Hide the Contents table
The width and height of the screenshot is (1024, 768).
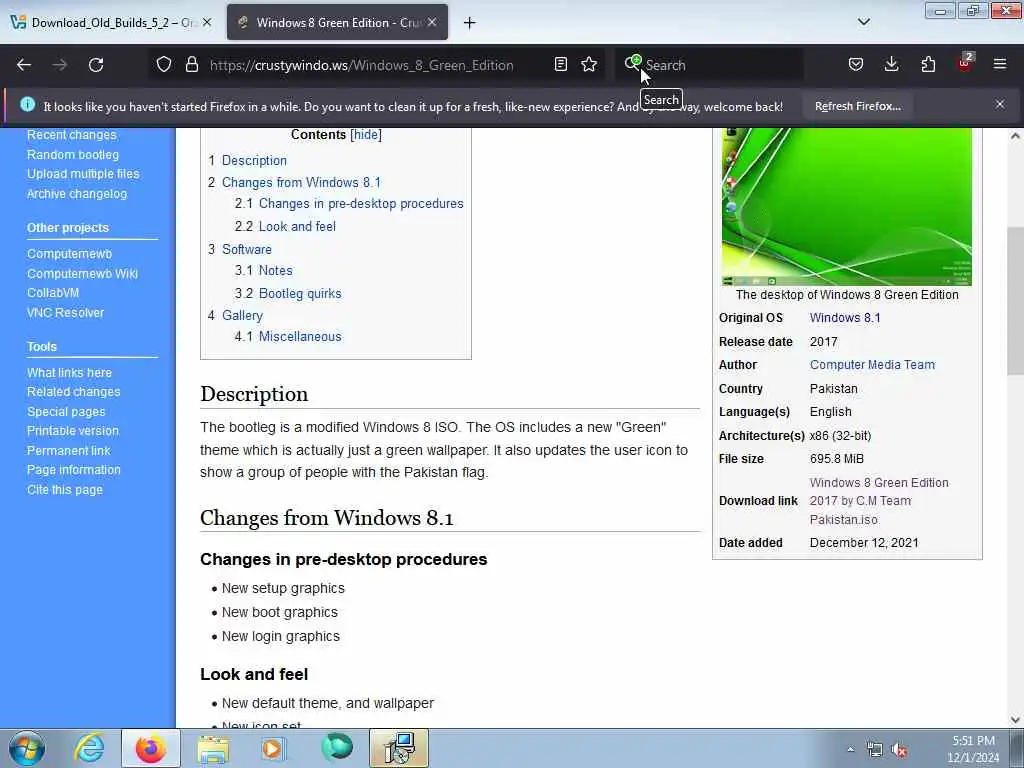[x=366, y=135]
